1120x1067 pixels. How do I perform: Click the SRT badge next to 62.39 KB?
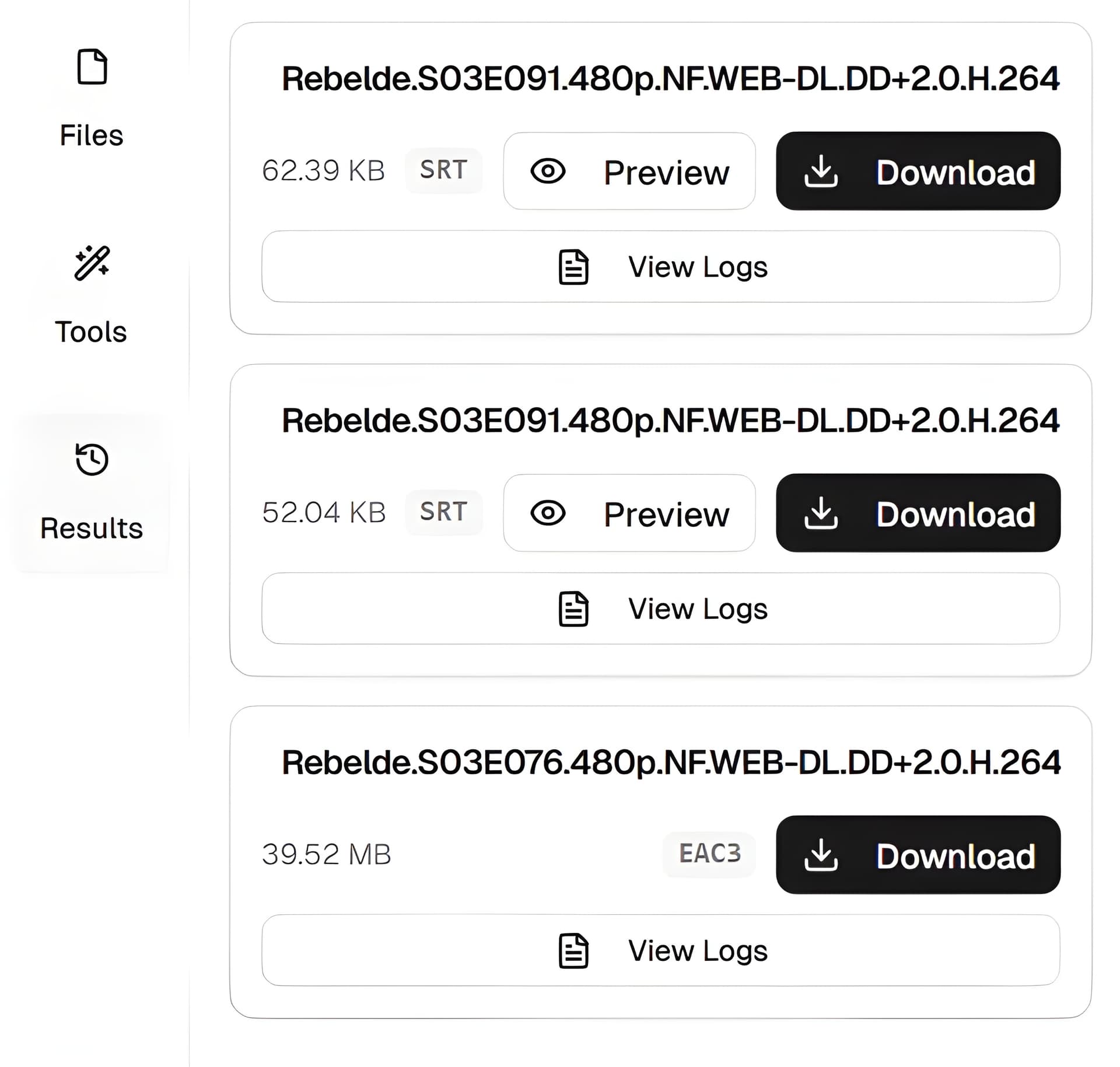pyautogui.click(x=444, y=170)
